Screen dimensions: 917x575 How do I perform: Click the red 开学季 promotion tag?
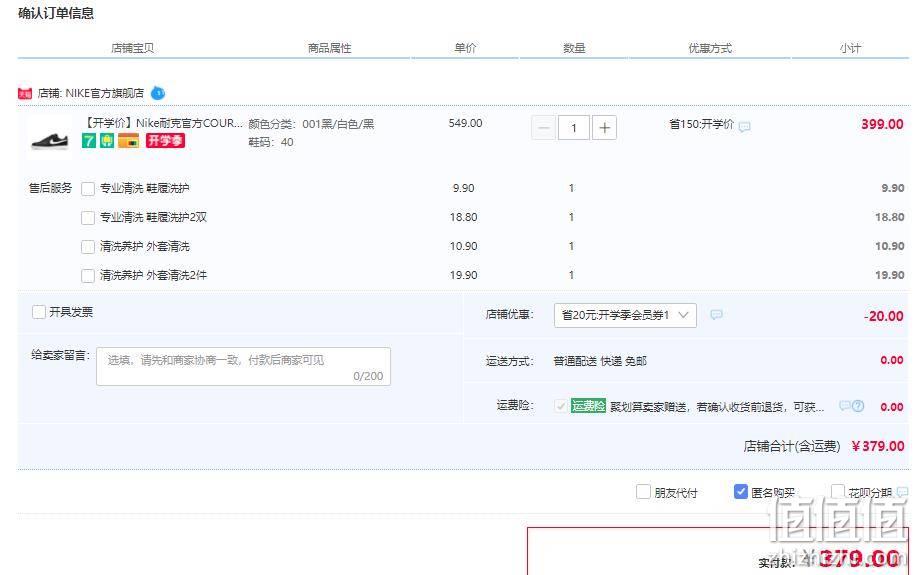click(x=166, y=140)
